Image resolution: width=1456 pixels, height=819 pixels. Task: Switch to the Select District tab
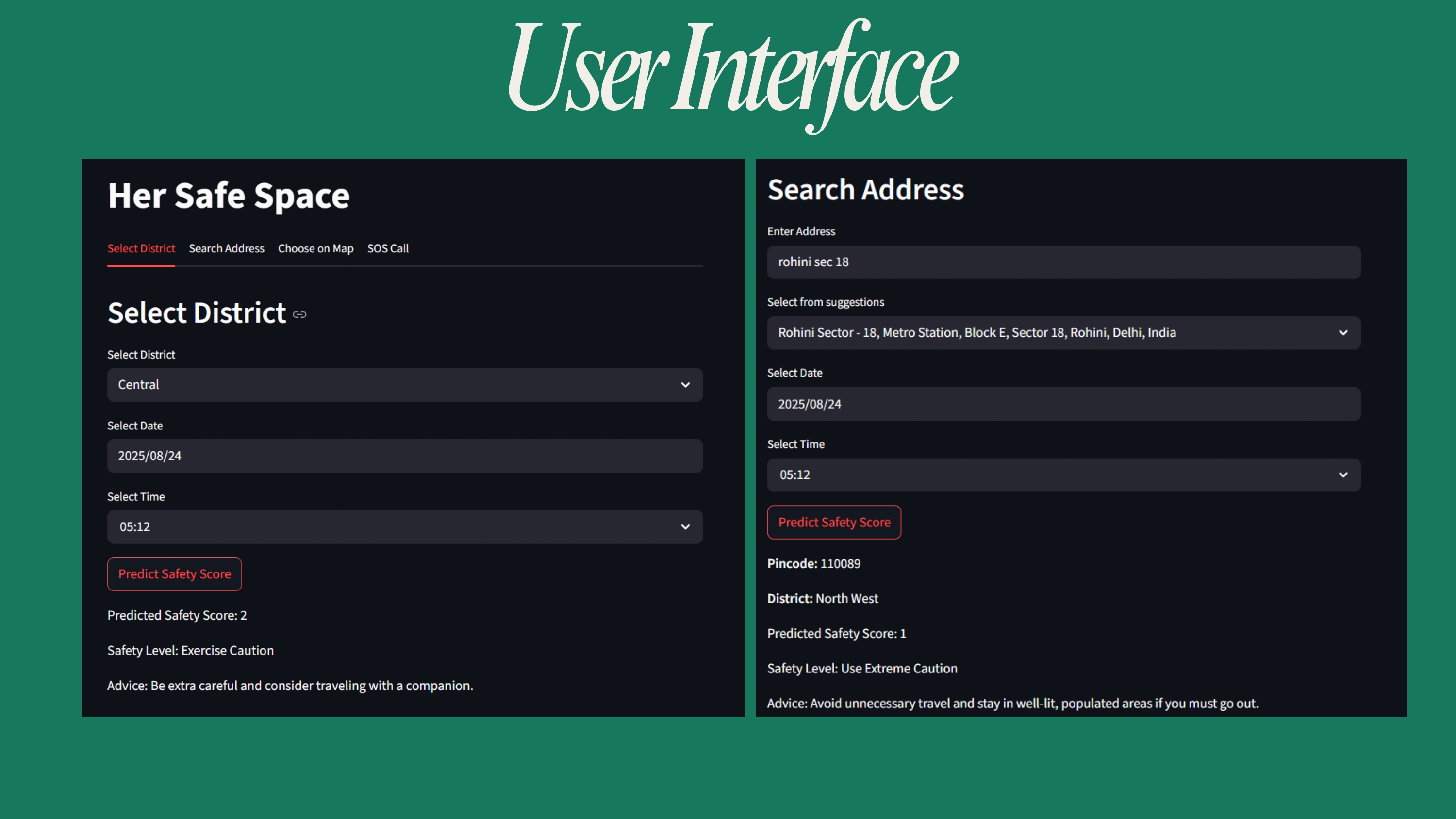(141, 249)
